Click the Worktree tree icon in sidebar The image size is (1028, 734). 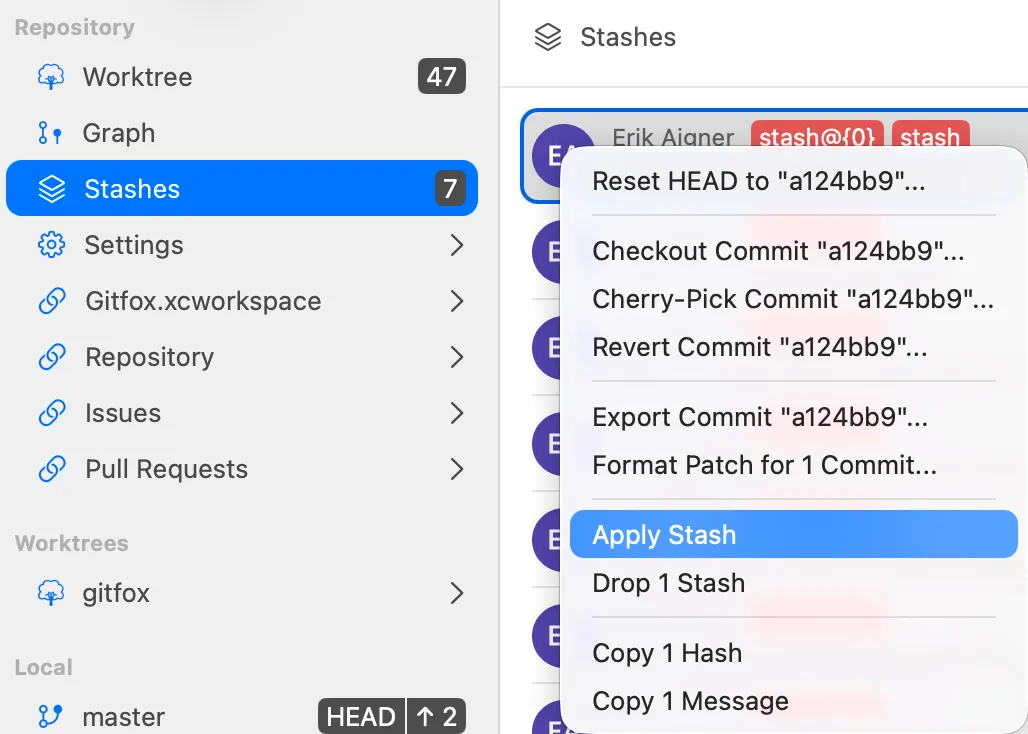pyautogui.click(x=51, y=77)
